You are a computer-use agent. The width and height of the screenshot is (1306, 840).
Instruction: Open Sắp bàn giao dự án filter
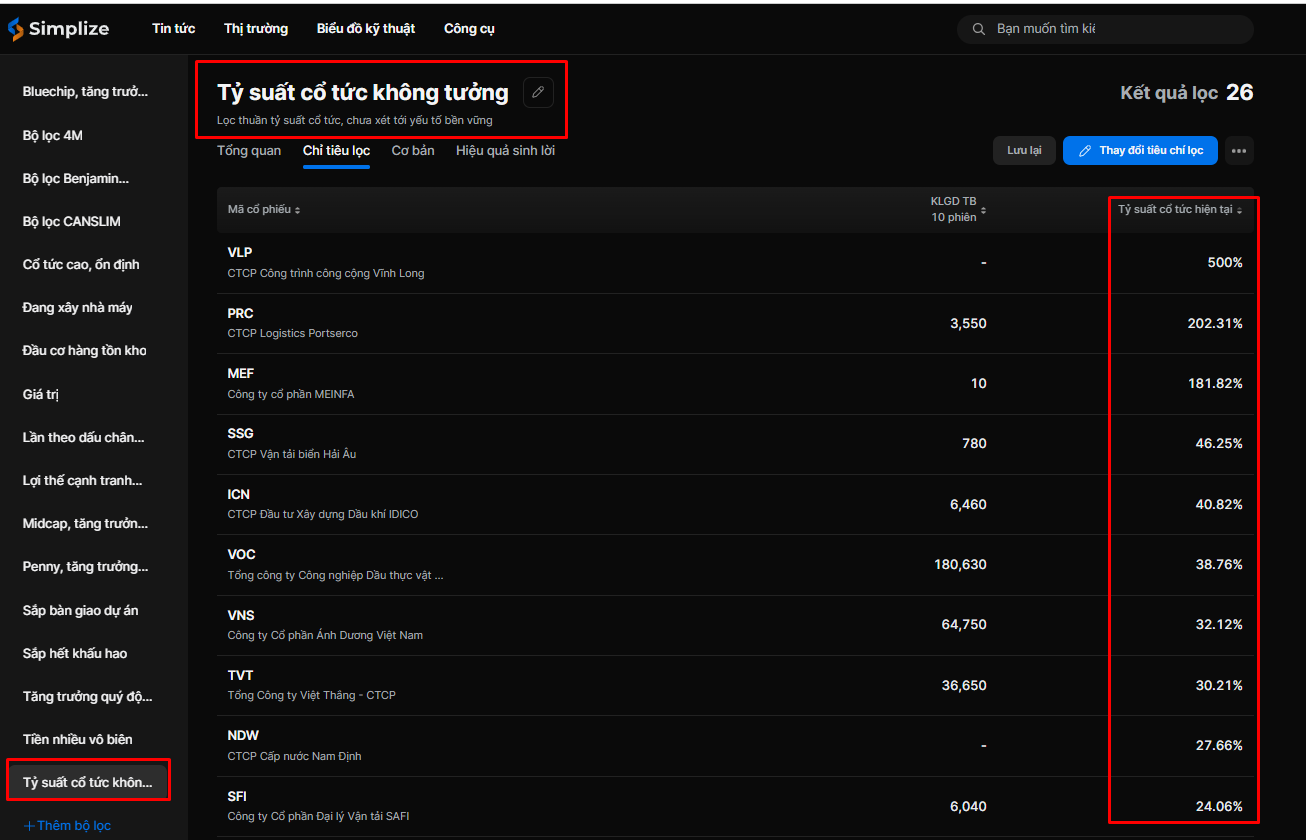click(x=81, y=610)
